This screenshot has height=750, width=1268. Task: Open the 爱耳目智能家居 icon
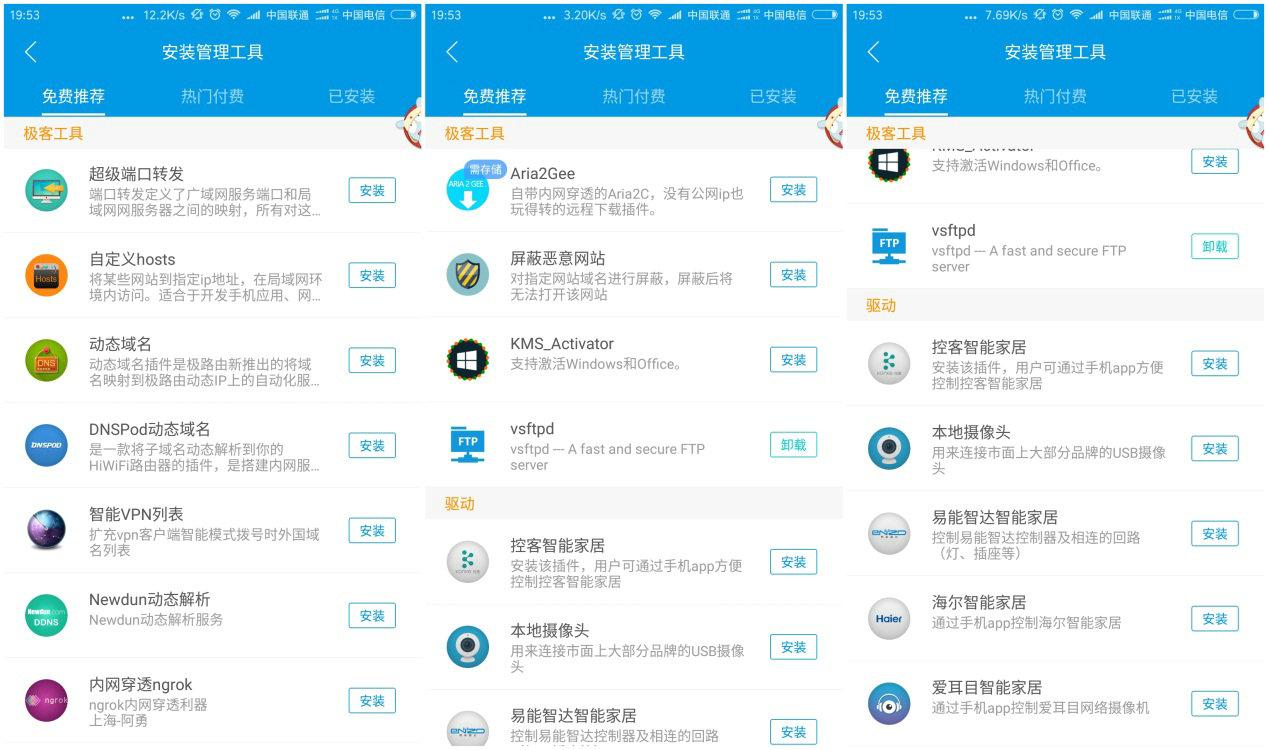point(889,704)
